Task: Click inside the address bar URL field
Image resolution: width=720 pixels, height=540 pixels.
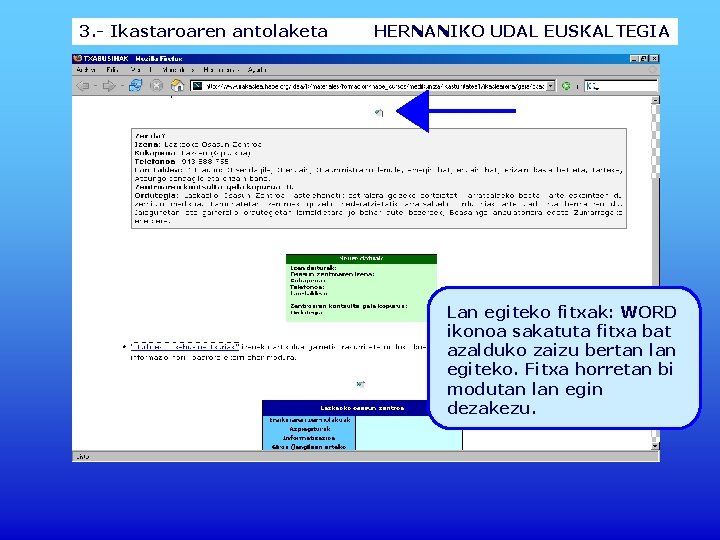Action: coord(374,86)
